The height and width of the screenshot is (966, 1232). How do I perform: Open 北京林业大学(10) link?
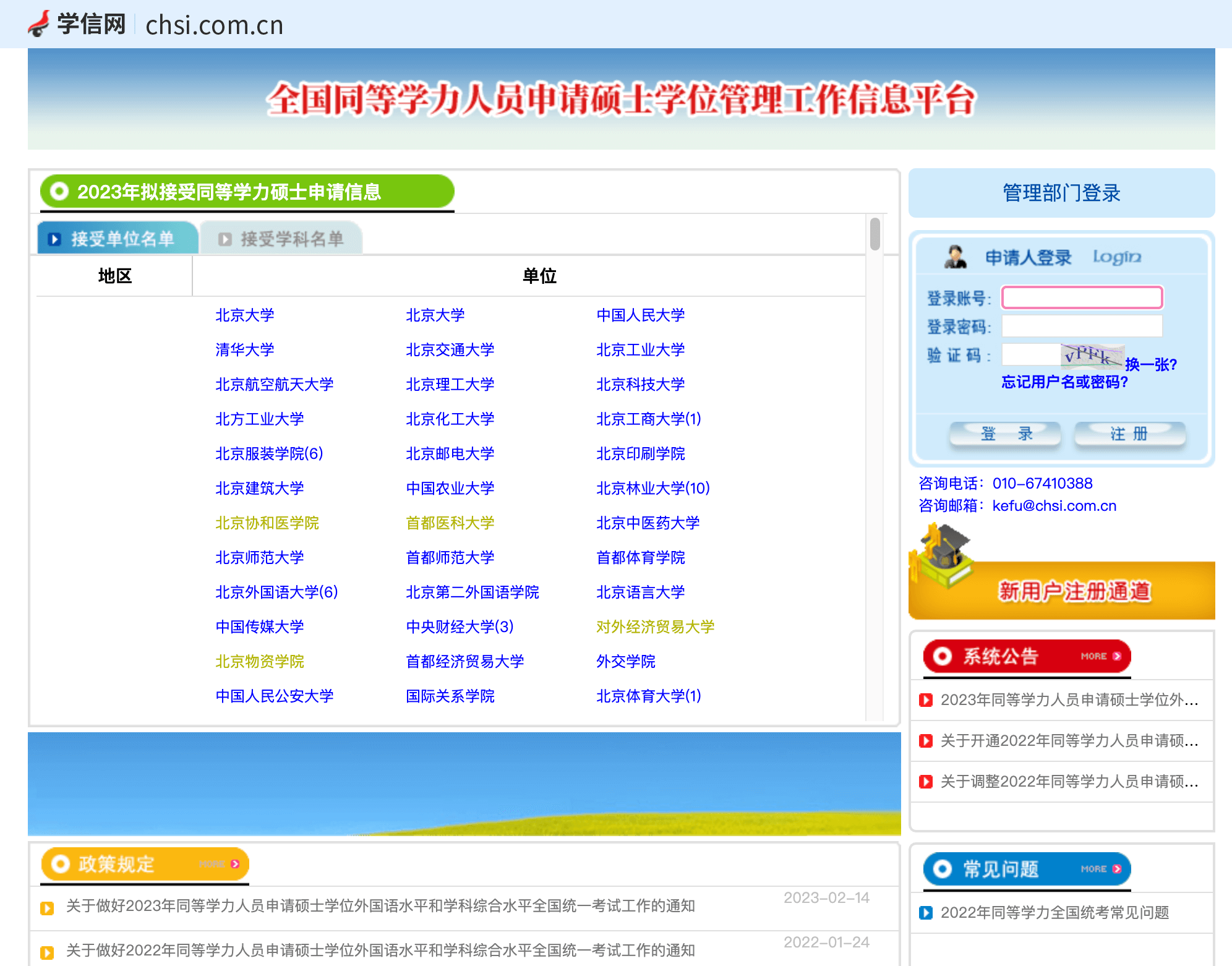tap(653, 489)
